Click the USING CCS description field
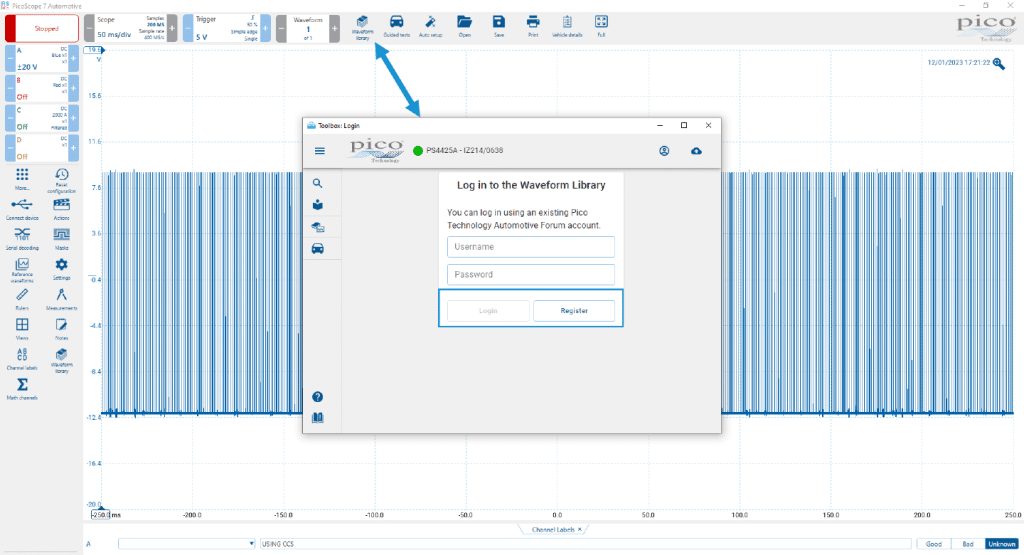This screenshot has width=1024, height=555. [x=585, y=544]
